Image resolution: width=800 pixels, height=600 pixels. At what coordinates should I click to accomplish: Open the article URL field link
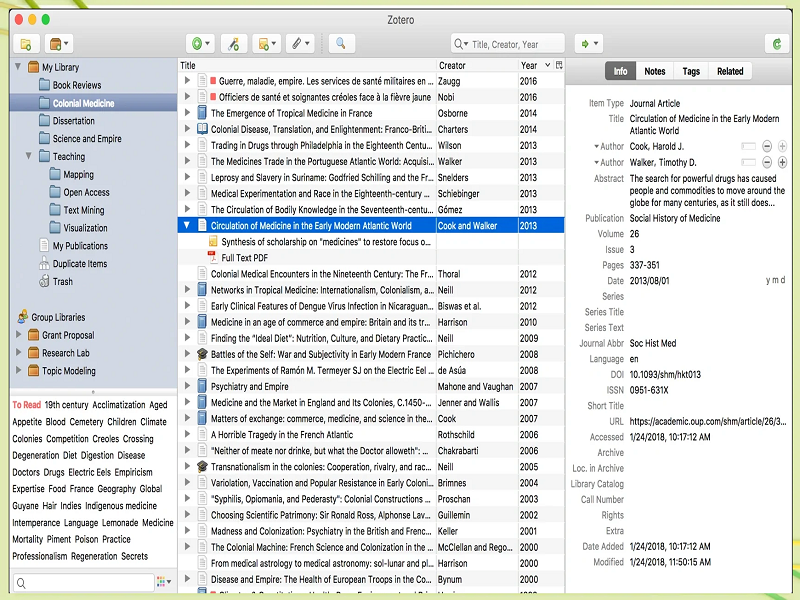point(708,421)
